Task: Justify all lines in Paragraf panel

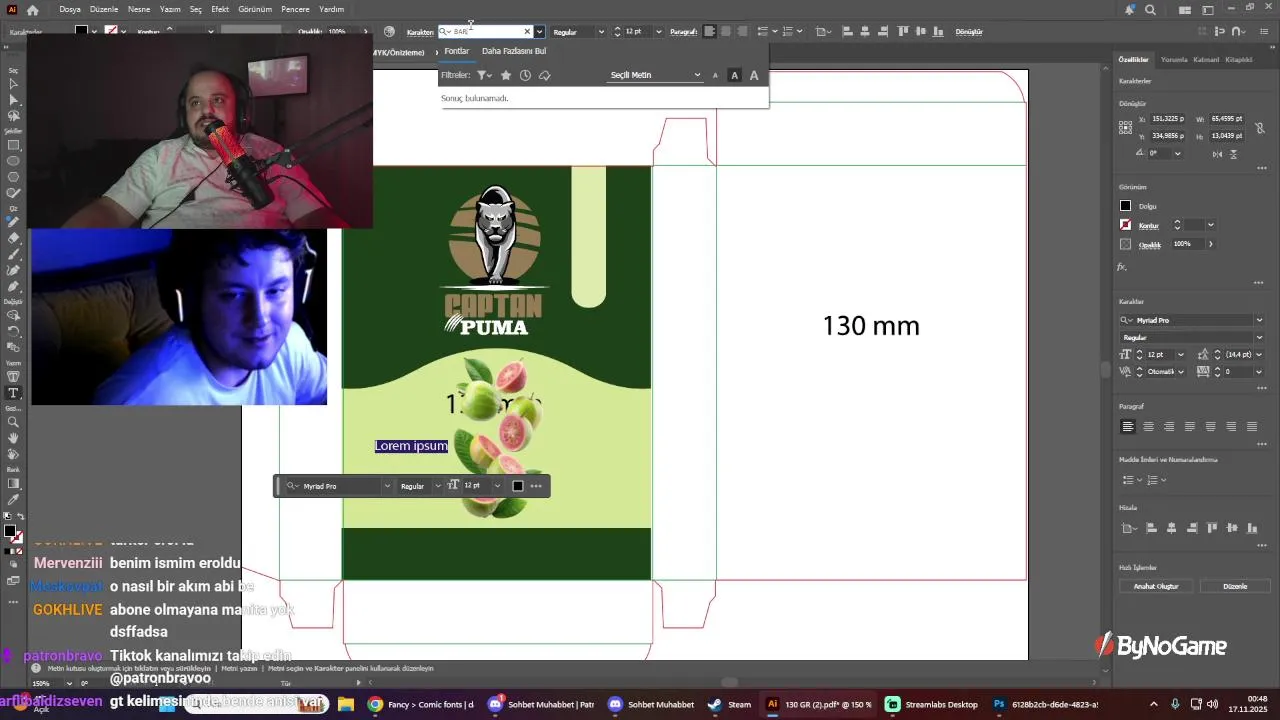Action: pos(1252,426)
